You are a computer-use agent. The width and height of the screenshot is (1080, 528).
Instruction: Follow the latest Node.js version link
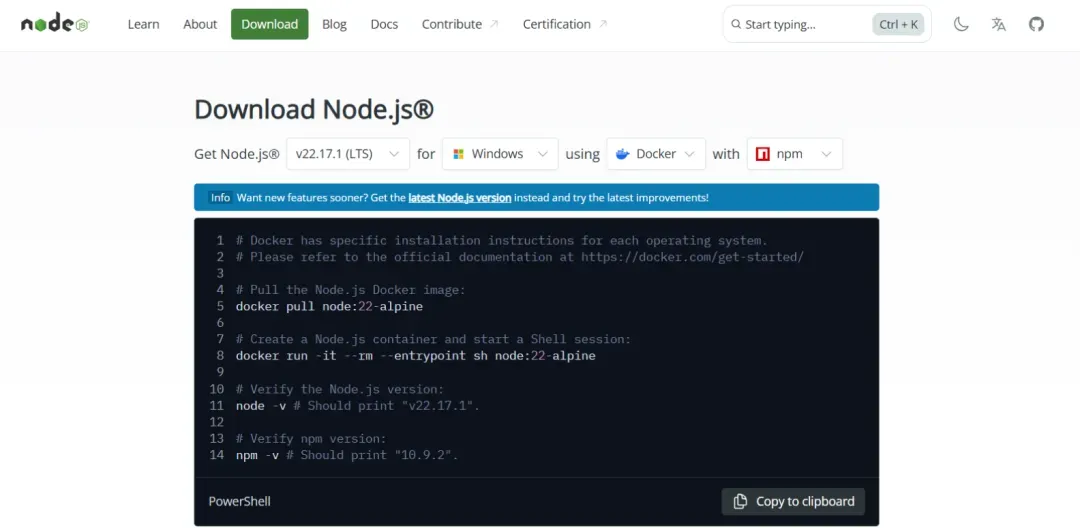[x=459, y=198]
